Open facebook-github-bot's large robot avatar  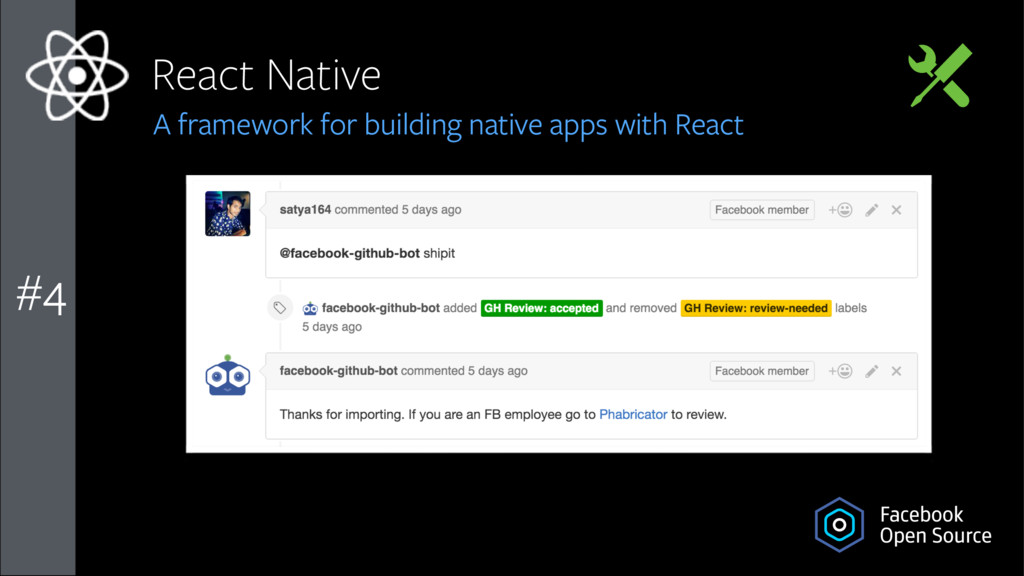[x=227, y=376]
